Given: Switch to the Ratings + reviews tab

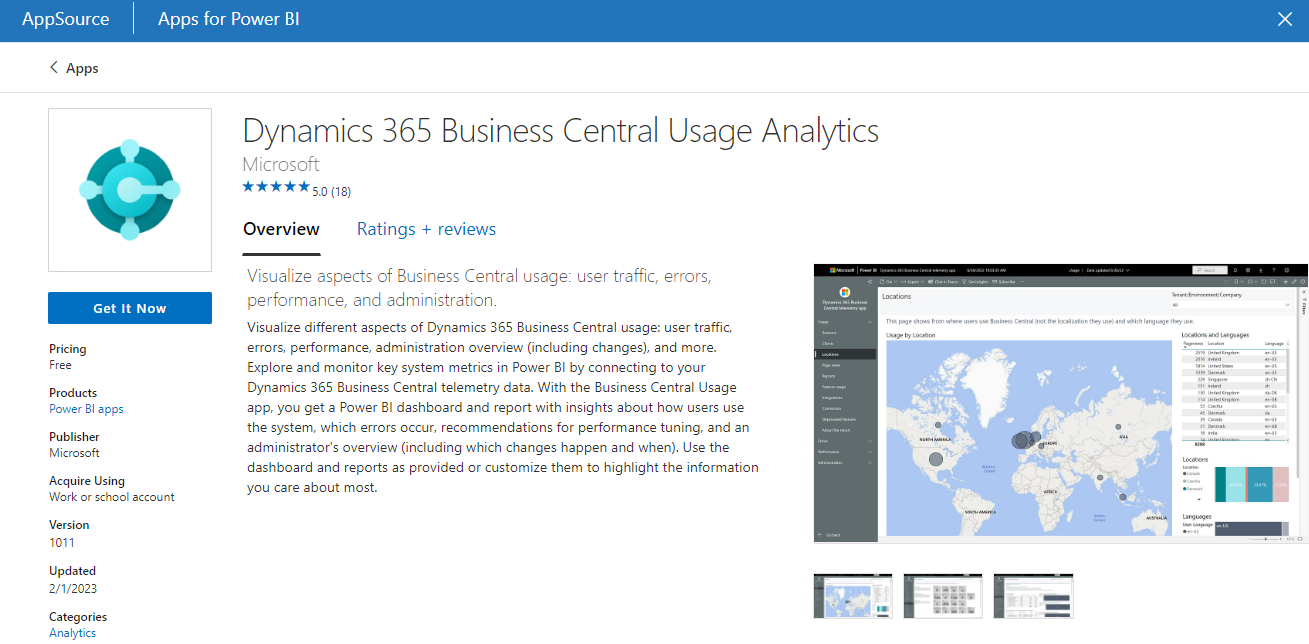Looking at the screenshot, I should tap(426, 229).
